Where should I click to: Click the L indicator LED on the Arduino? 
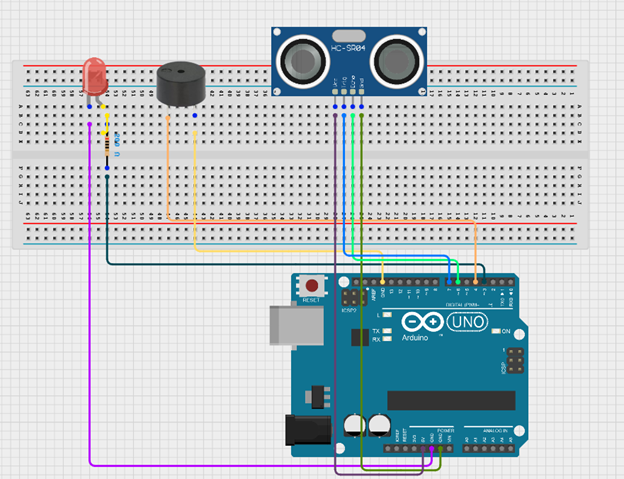pos(386,315)
